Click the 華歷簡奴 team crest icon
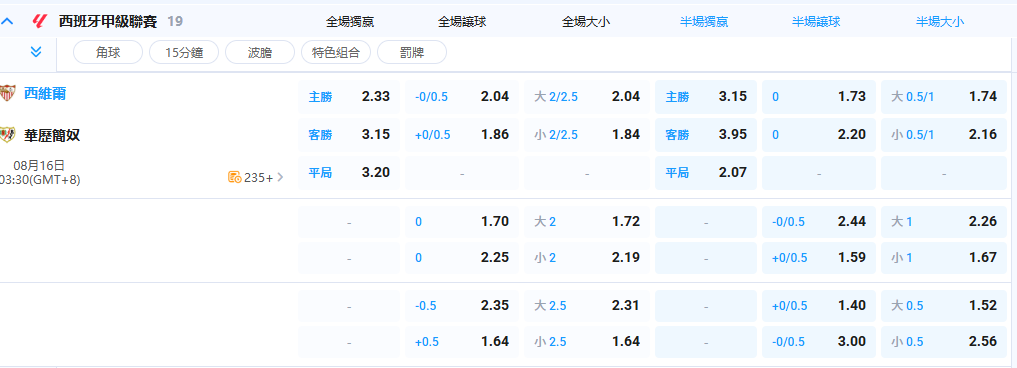Image resolution: width=1017 pixels, height=368 pixels. click(x=7, y=134)
